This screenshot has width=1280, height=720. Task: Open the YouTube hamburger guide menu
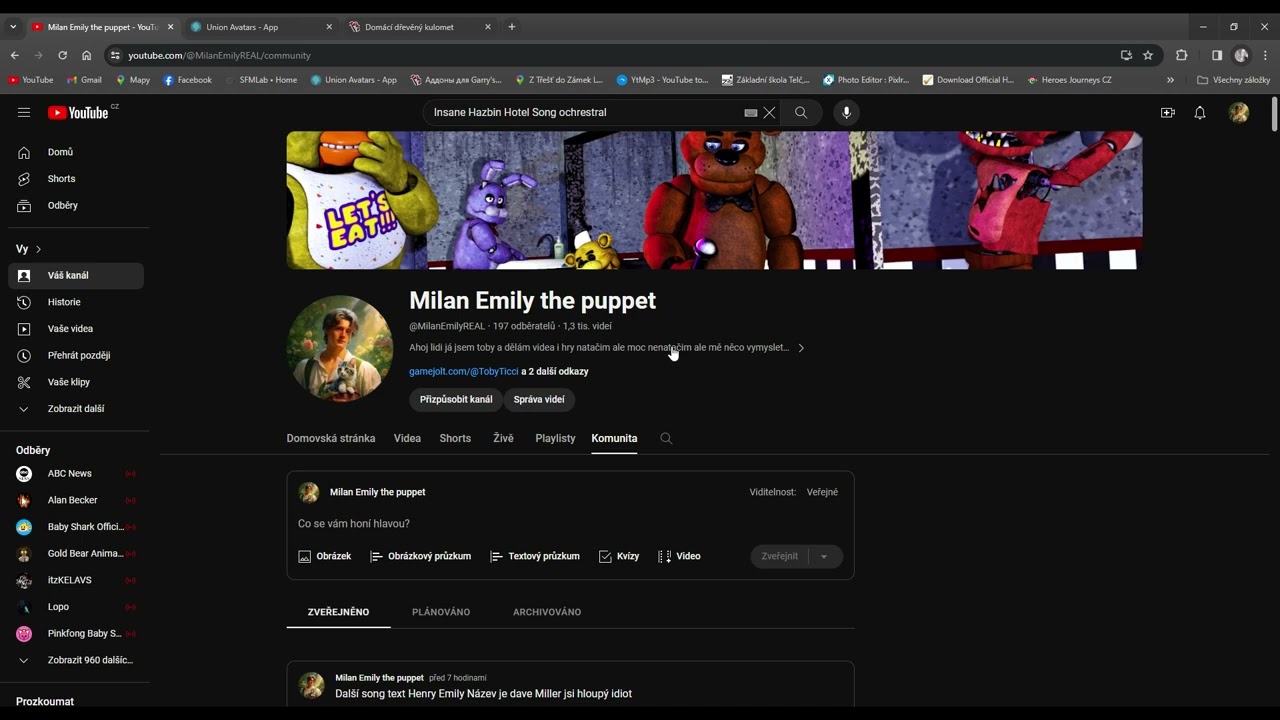tap(24, 113)
